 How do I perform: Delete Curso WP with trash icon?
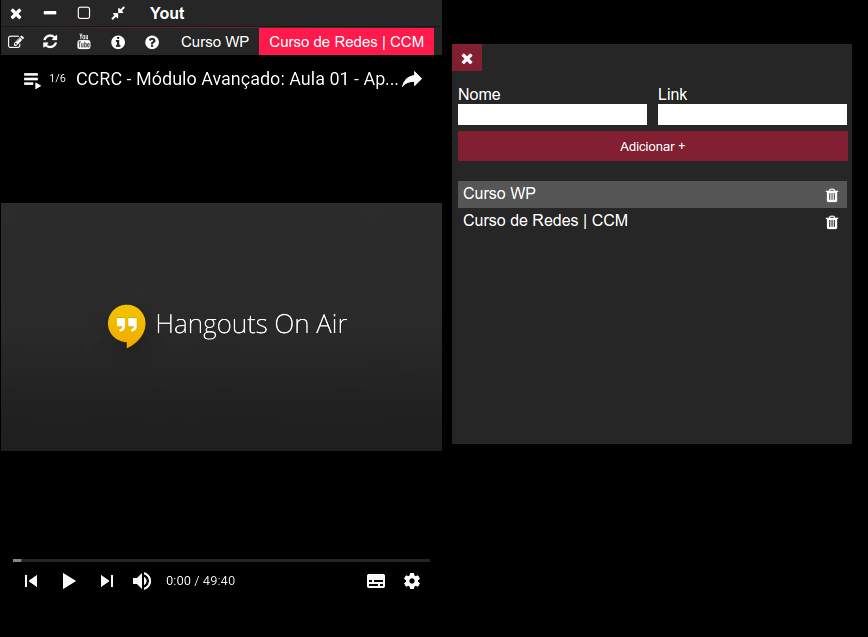pyautogui.click(x=831, y=195)
